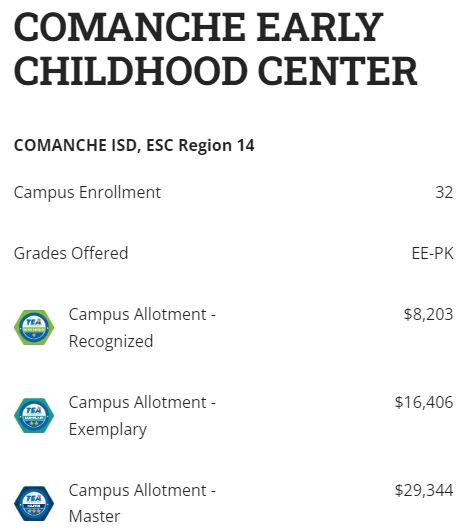This screenshot has width=475, height=529.
Task: Click Campus Allotment - Master label
Action: (142, 503)
